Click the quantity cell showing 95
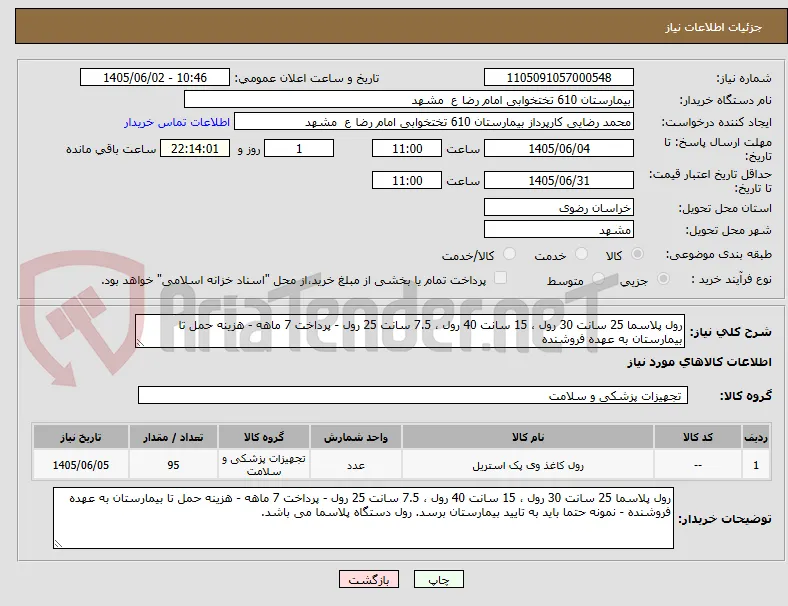 tap(173, 465)
